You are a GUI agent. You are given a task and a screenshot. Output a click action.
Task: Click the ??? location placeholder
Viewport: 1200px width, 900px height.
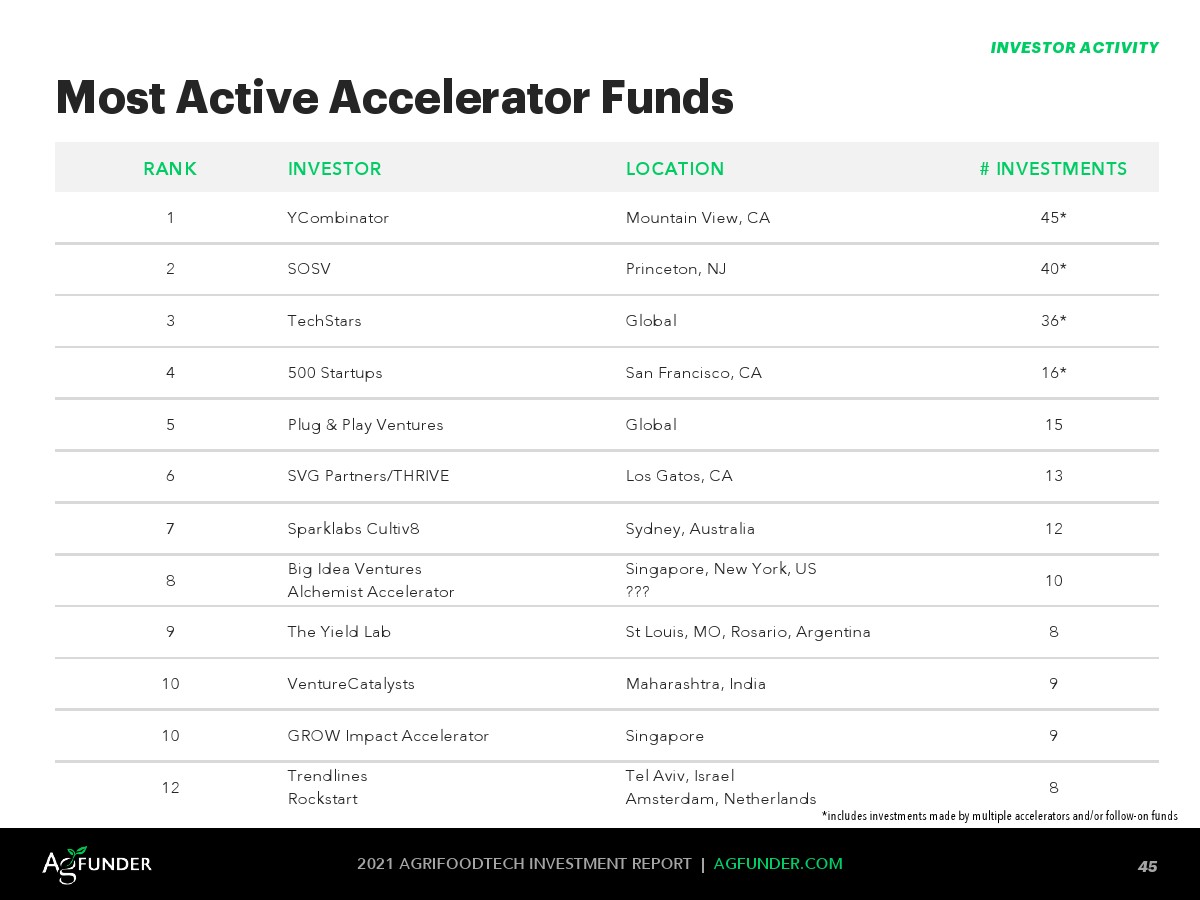637,592
